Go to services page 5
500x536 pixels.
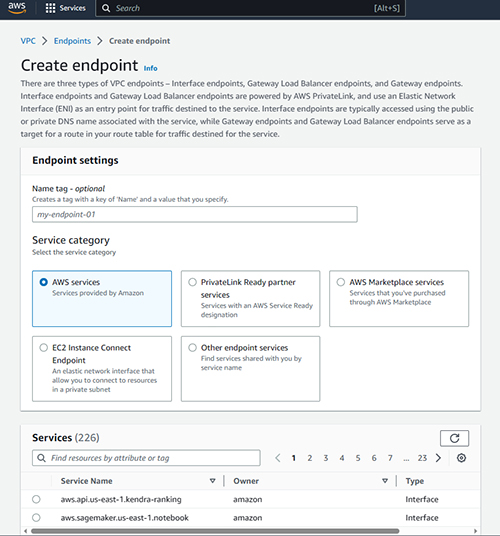(358, 458)
